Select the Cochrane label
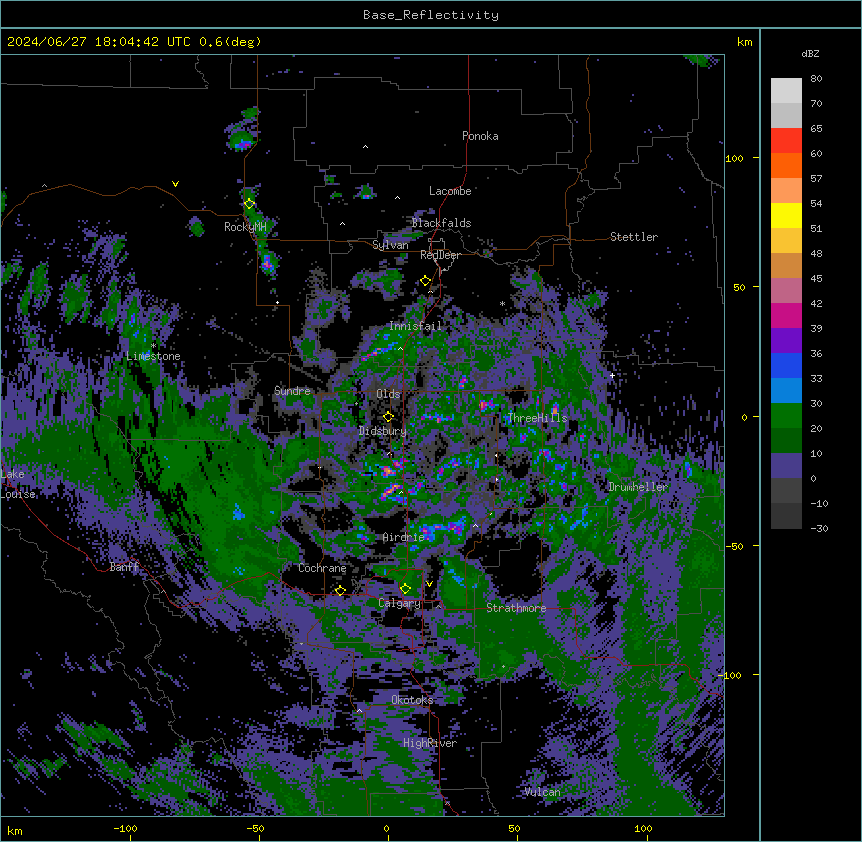Screen dimensions: 862x842 [322, 568]
